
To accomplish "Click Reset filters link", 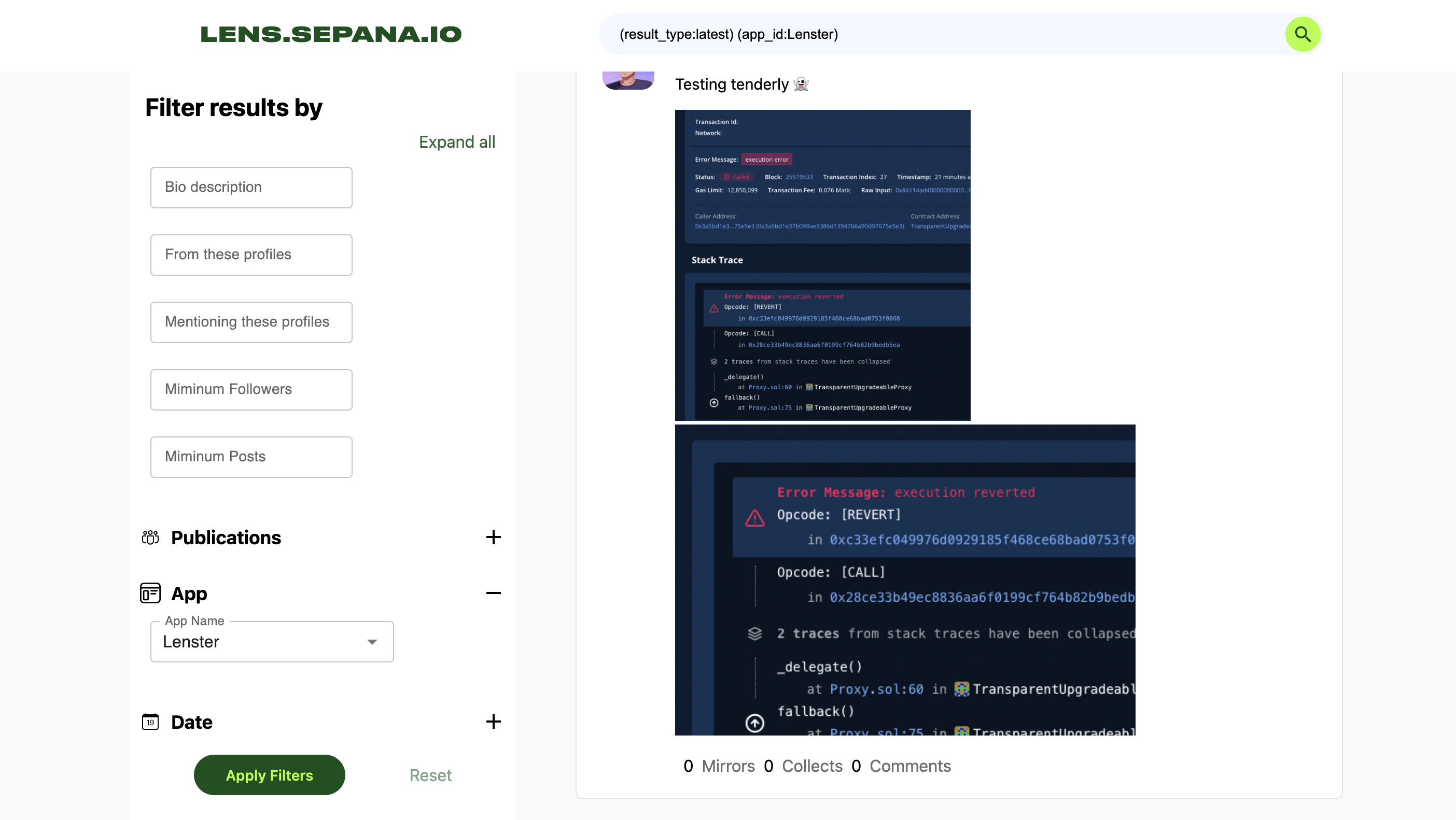I will point(430,775).
